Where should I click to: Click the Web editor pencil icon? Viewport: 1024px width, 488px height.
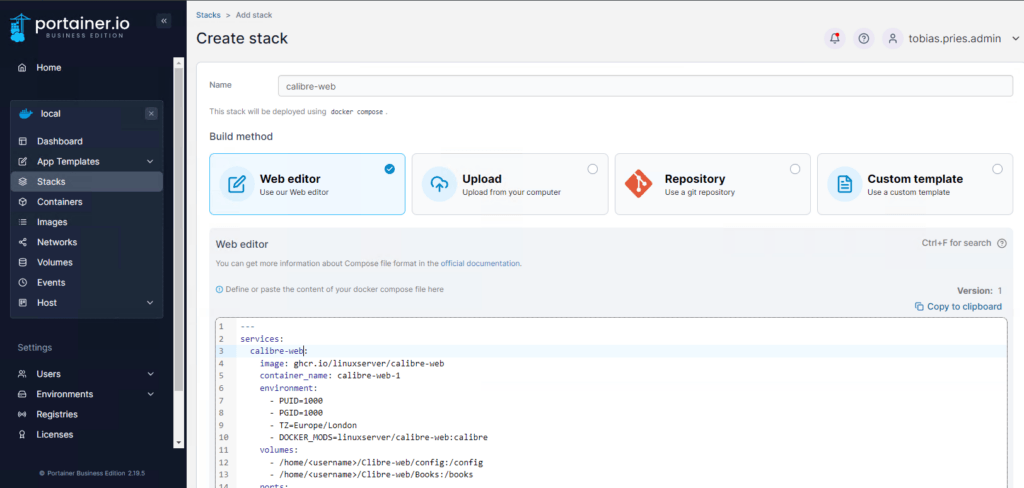237,184
